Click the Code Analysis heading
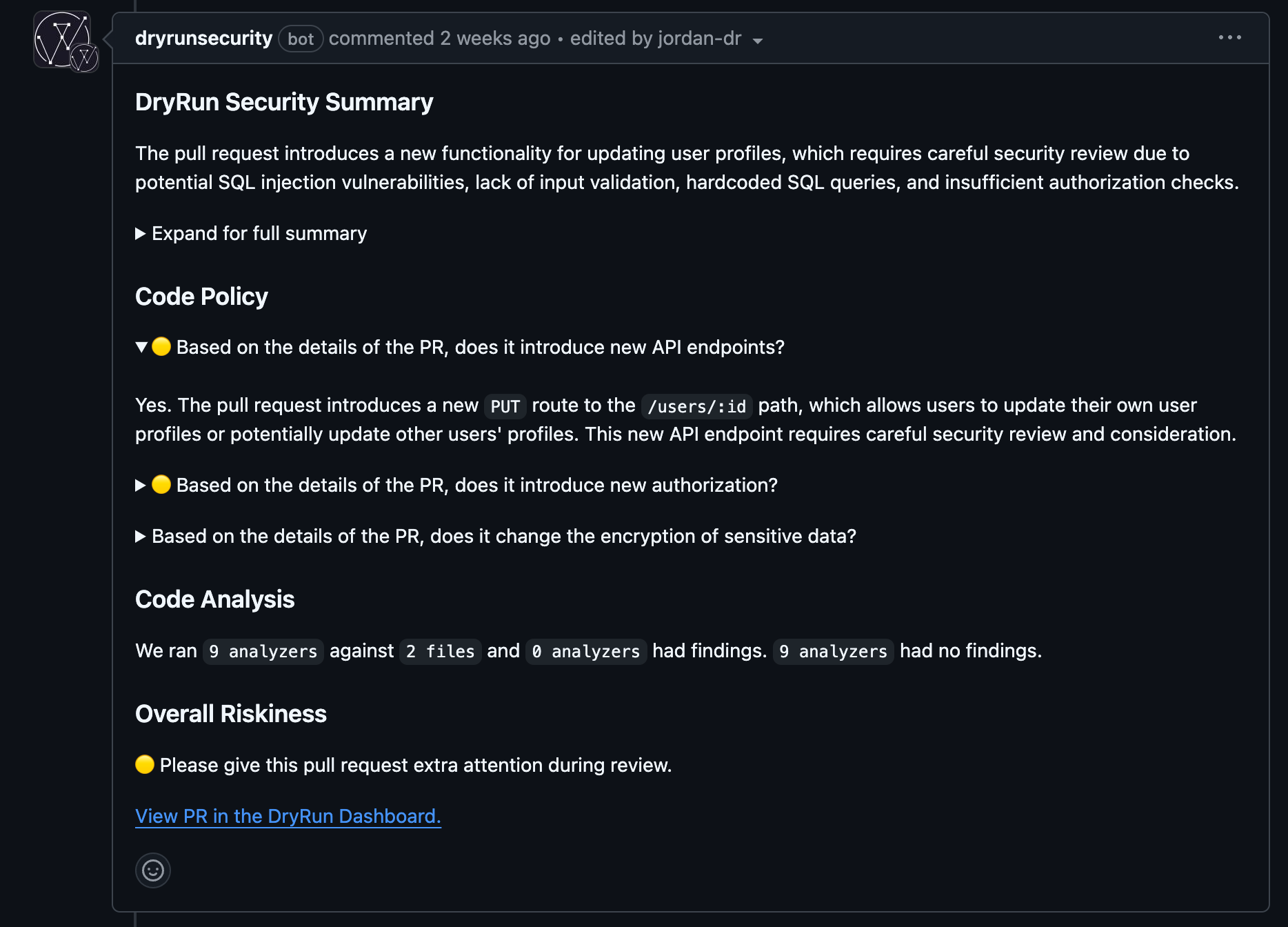Screen dimensions: 1288x927 pyautogui.click(x=215, y=599)
